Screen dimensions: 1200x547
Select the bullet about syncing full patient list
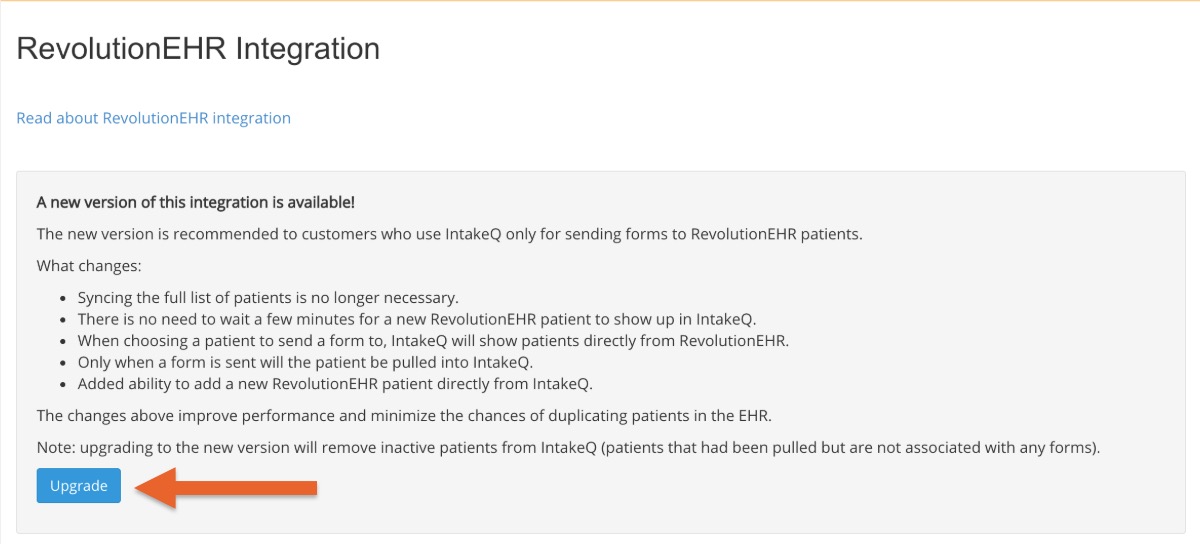click(x=268, y=298)
